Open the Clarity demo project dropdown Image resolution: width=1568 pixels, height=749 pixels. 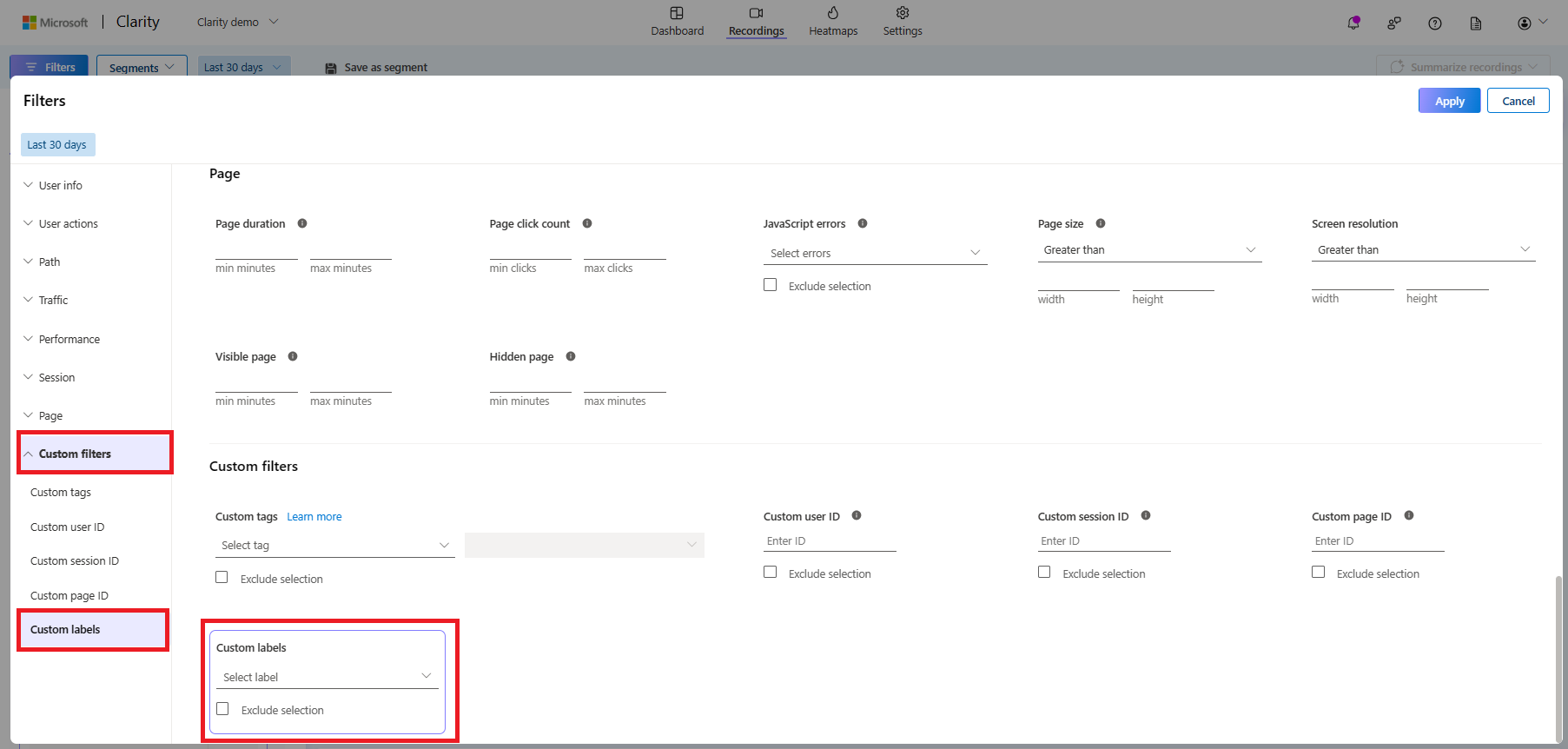237,22
